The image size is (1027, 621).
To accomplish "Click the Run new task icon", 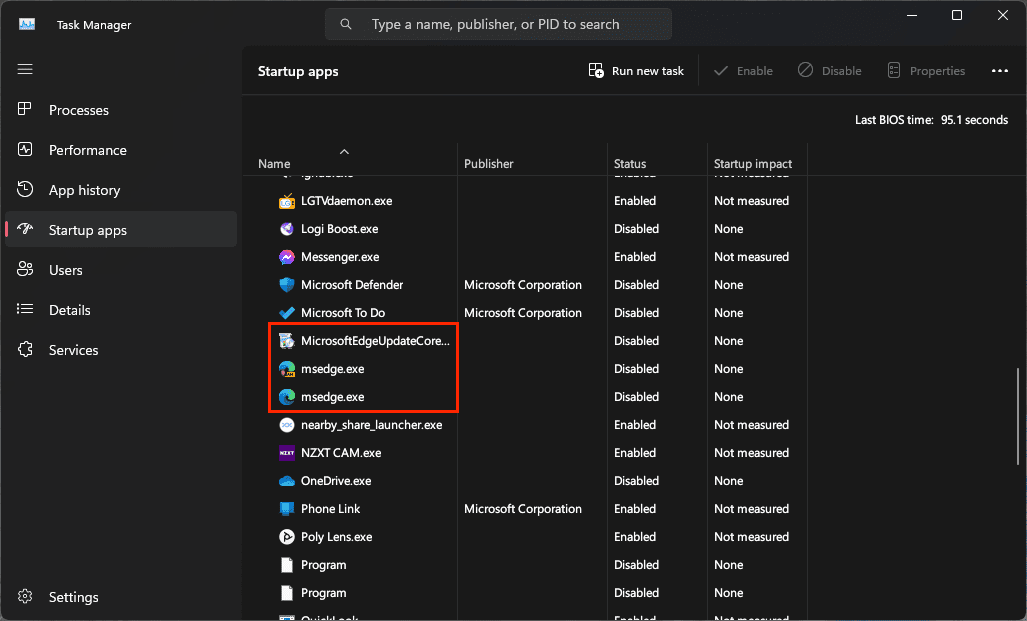I will pyautogui.click(x=596, y=71).
